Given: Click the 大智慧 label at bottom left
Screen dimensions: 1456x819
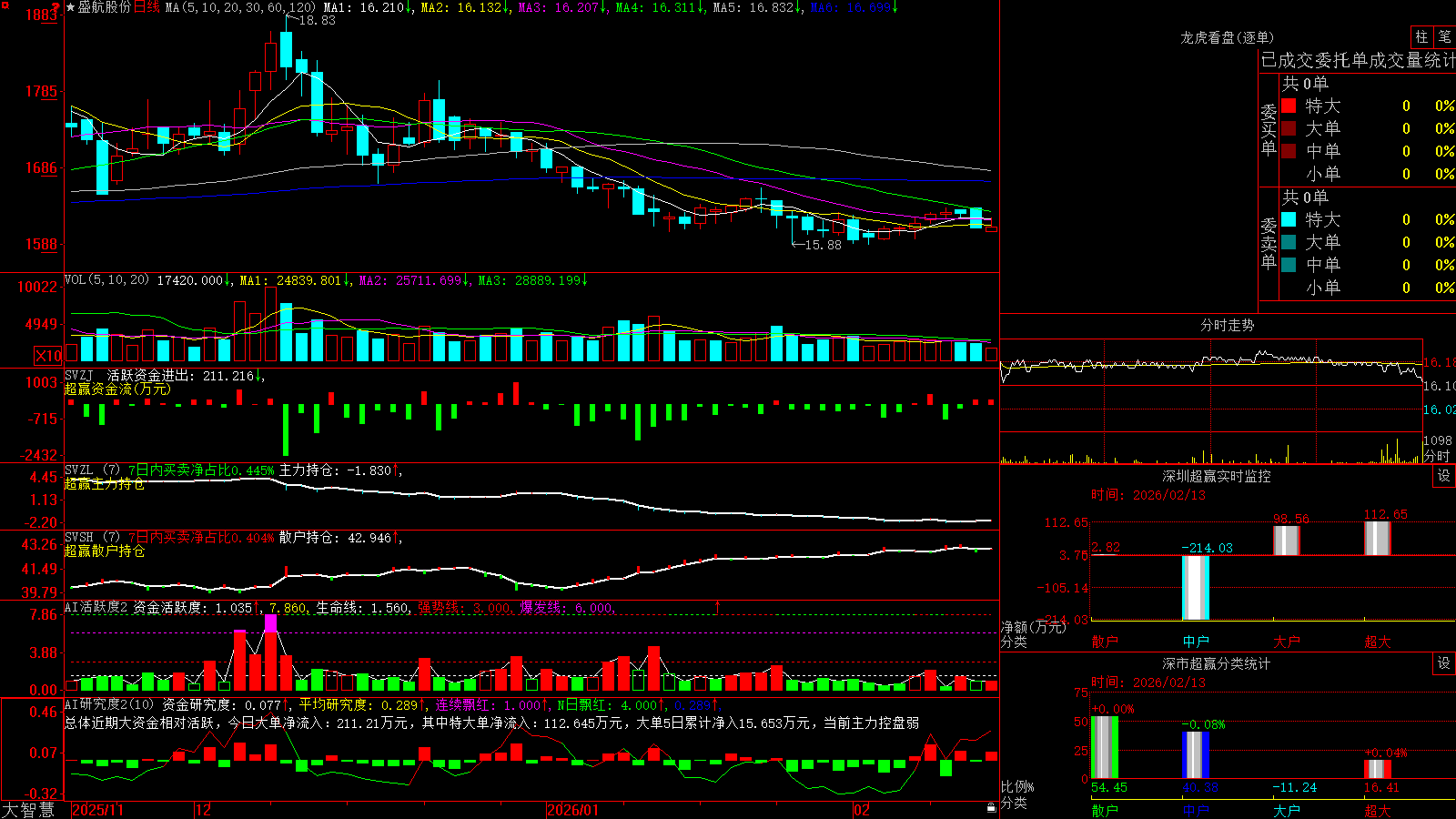Looking at the screenshot, I should click(28, 809).
